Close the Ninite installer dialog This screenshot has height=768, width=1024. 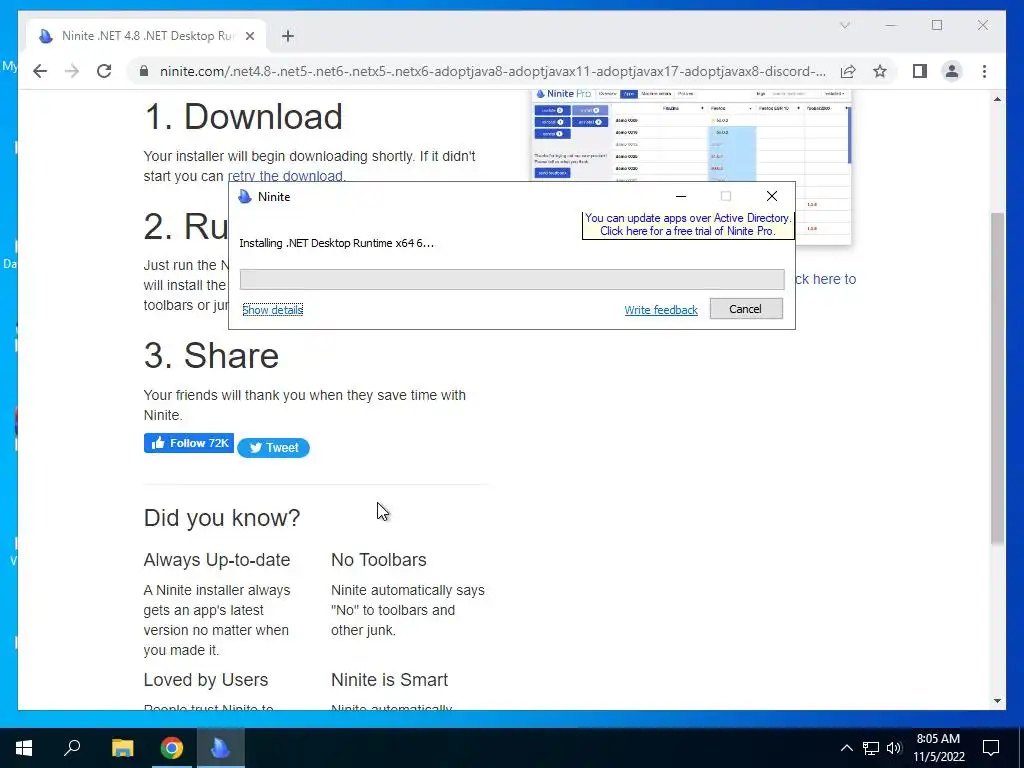771,196
